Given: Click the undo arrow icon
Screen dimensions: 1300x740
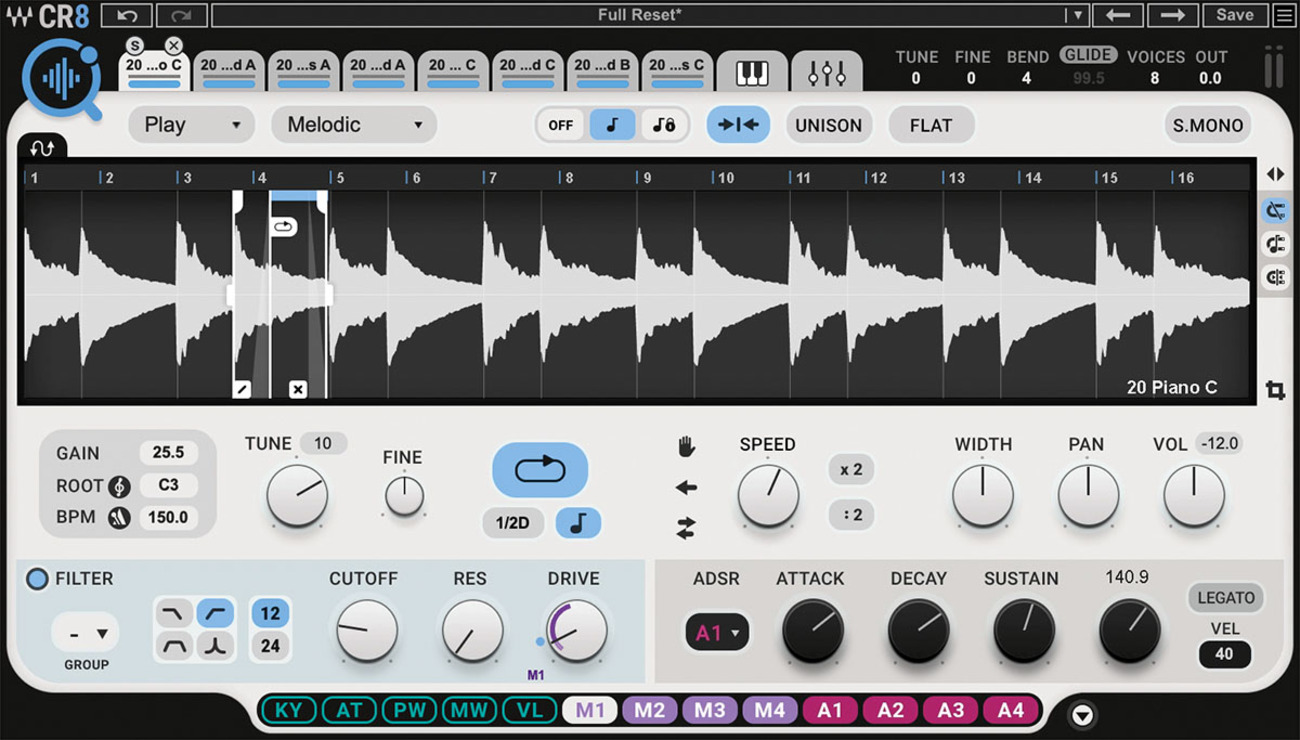Looking at the screenshot, I should point(127,15).
